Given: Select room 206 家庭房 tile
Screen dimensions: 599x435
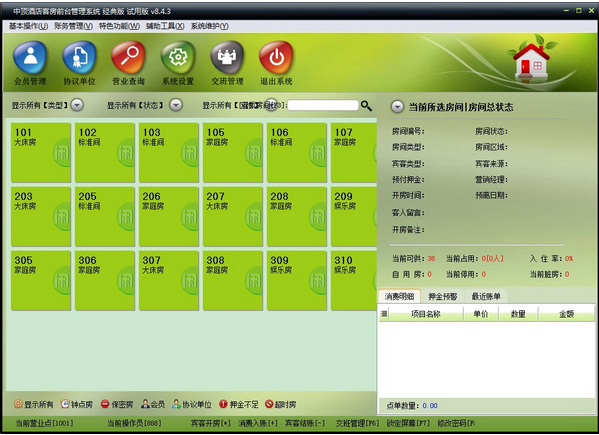Looking at the screenshot, I should (168, 216).
